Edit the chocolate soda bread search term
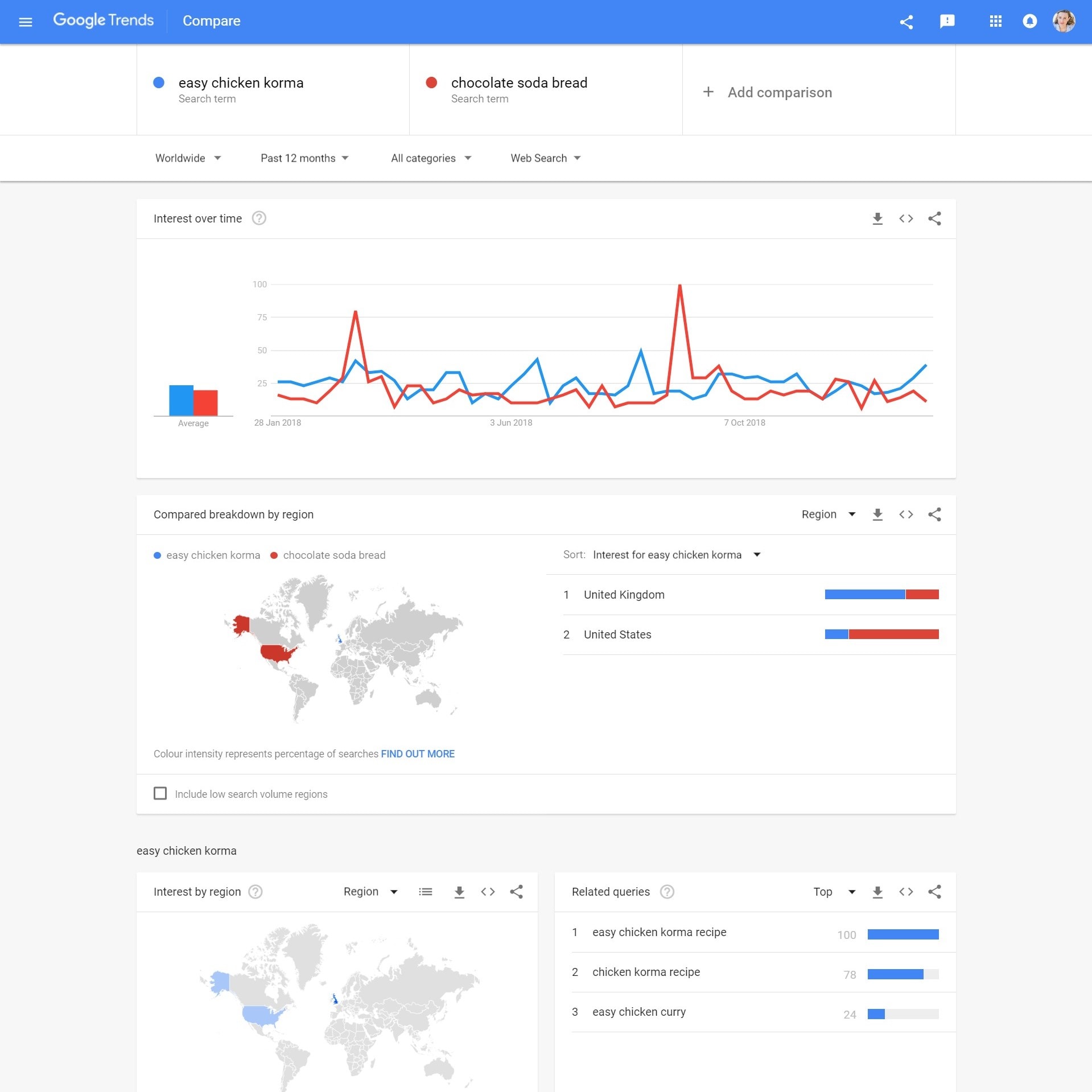Screen dimensions: 1092x1092 click(x=546, y=90)
